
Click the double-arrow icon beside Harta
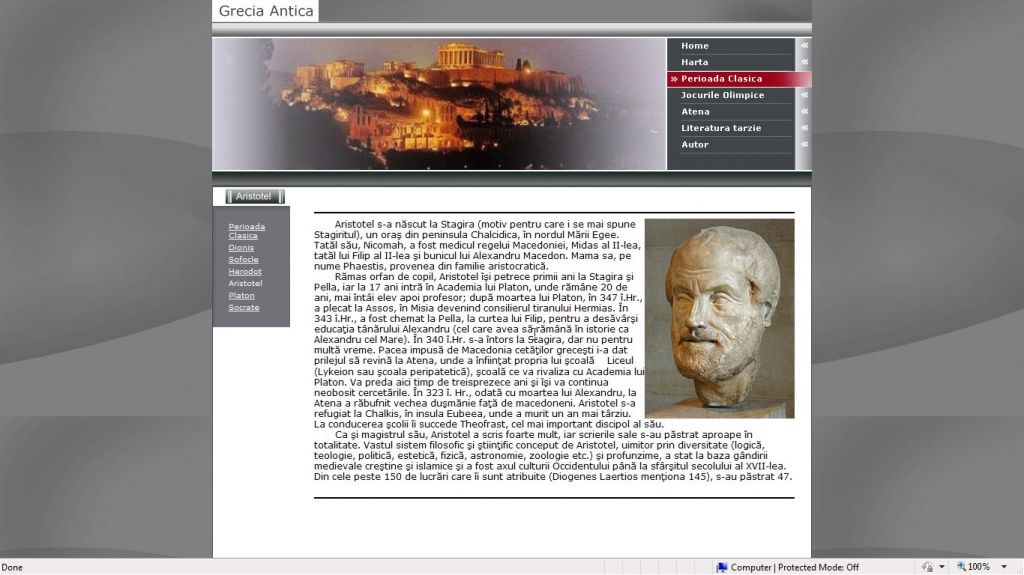(x=804, y=62)
